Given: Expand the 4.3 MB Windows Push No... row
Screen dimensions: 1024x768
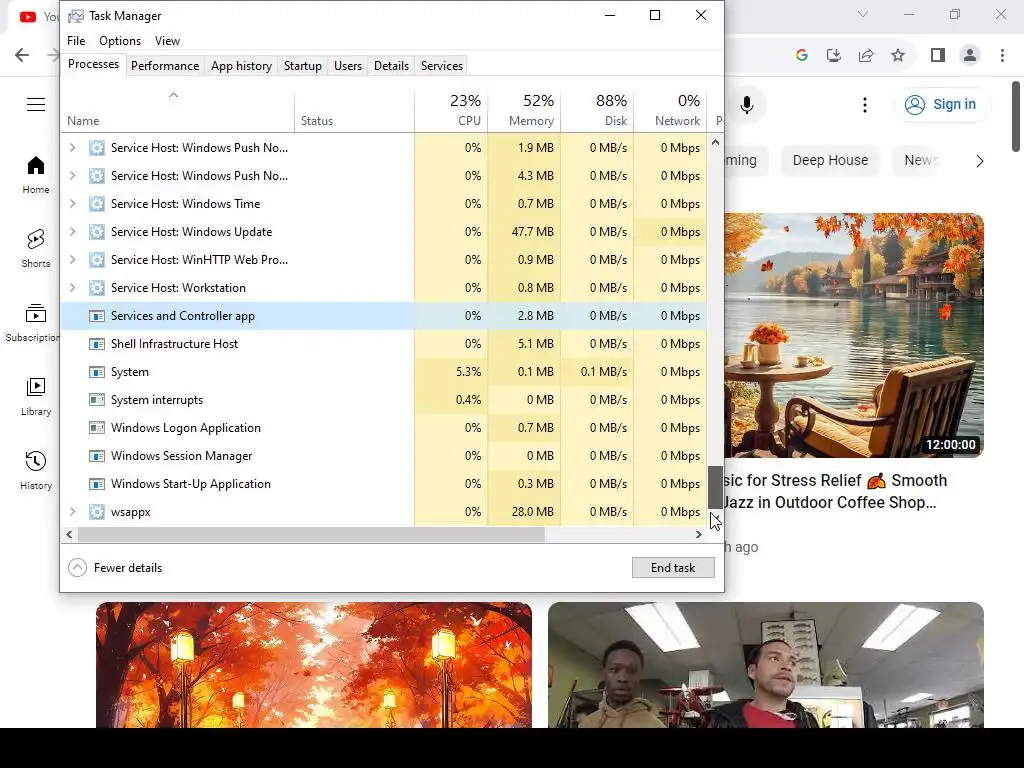Looking at the screenshot, I should click(72, 176).
